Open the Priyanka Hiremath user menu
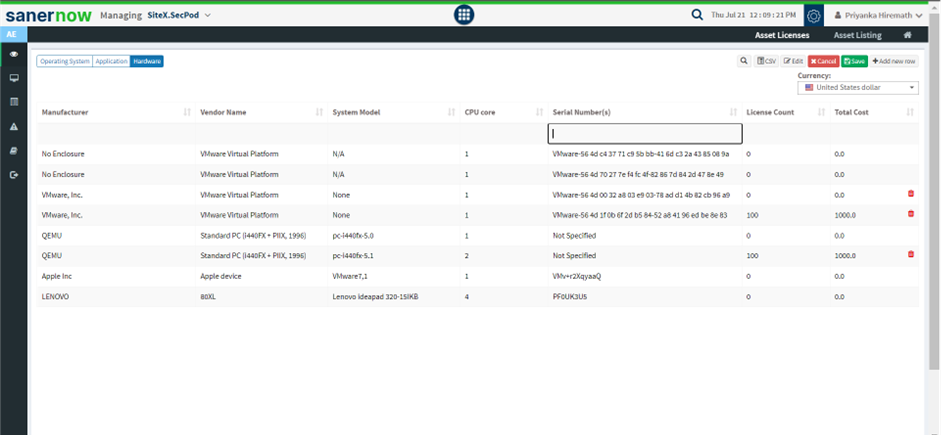Screen dimensions: 941x435 879,16
